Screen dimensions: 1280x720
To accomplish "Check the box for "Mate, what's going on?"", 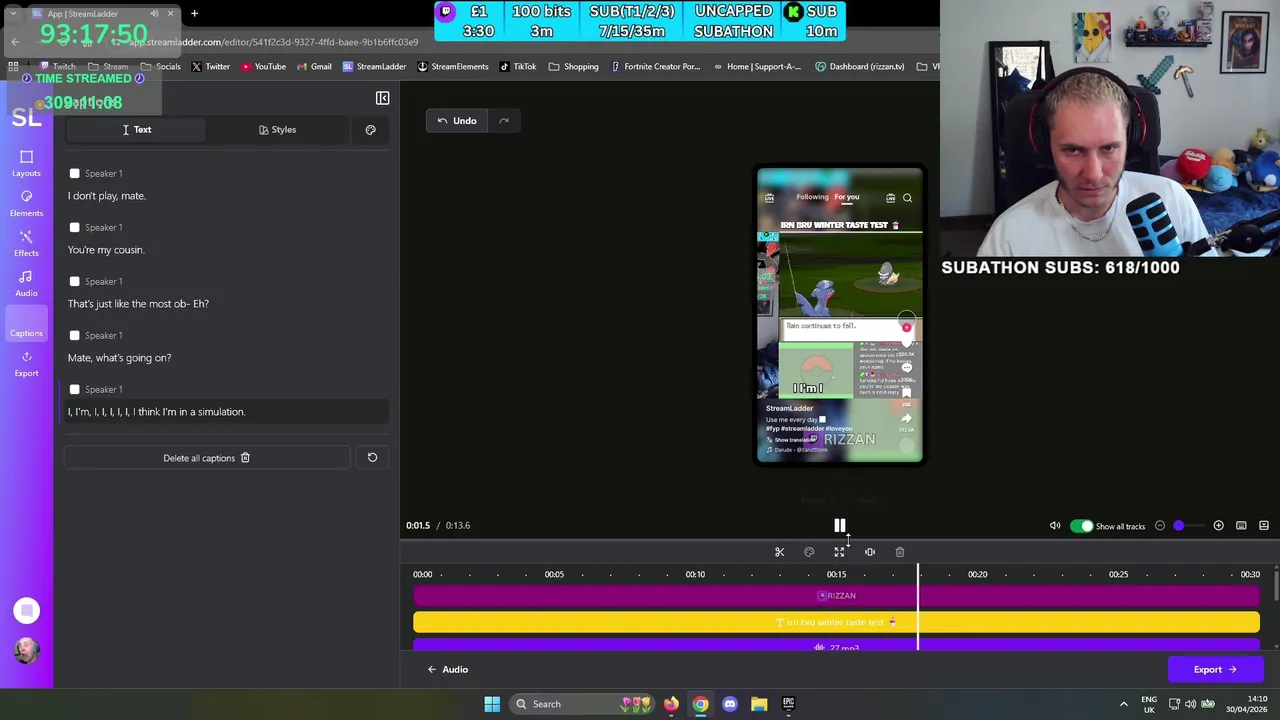I will (74, 336).
